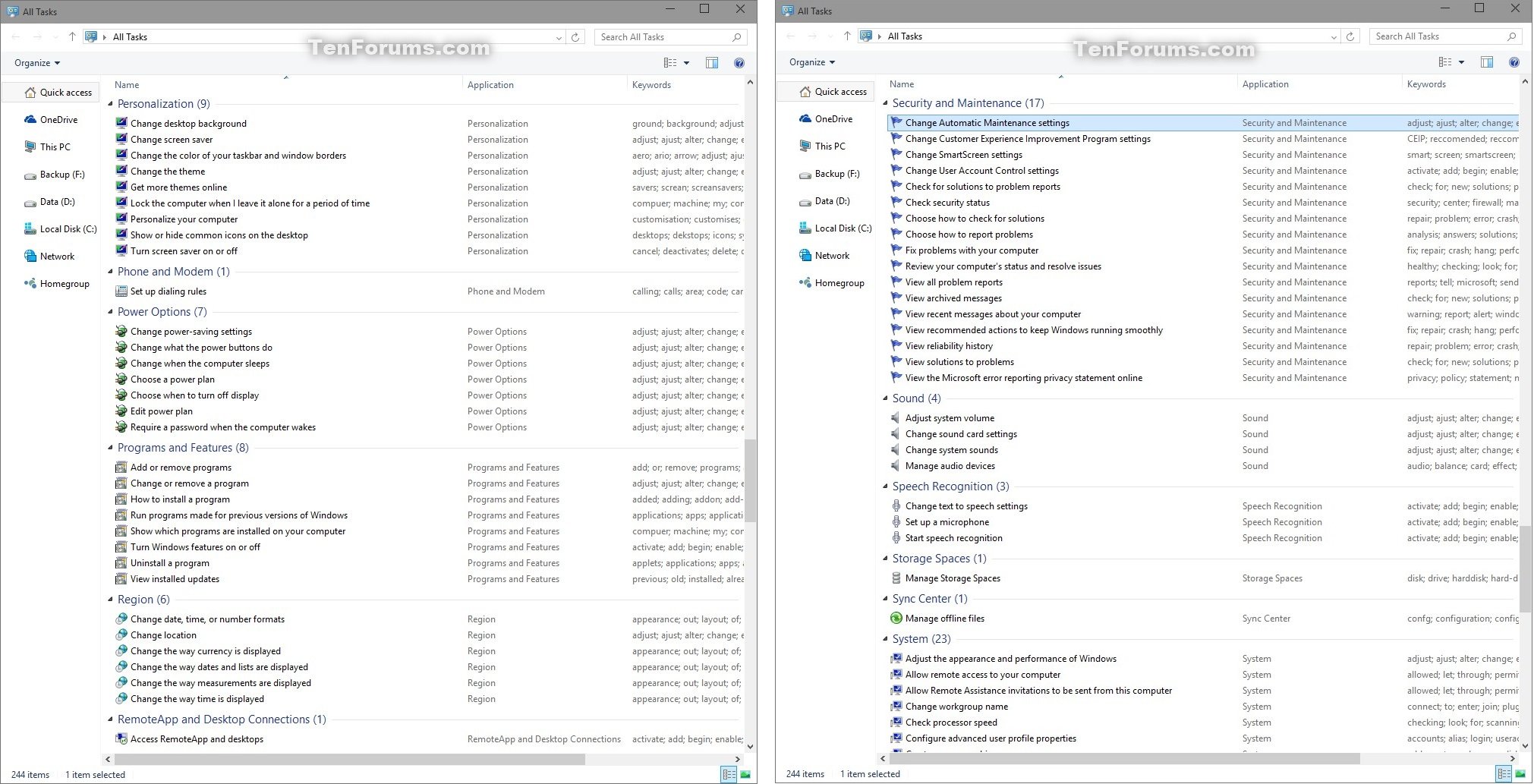Collapse the Security and Maintenance group
1534x784 pixels.
(886, 103)
